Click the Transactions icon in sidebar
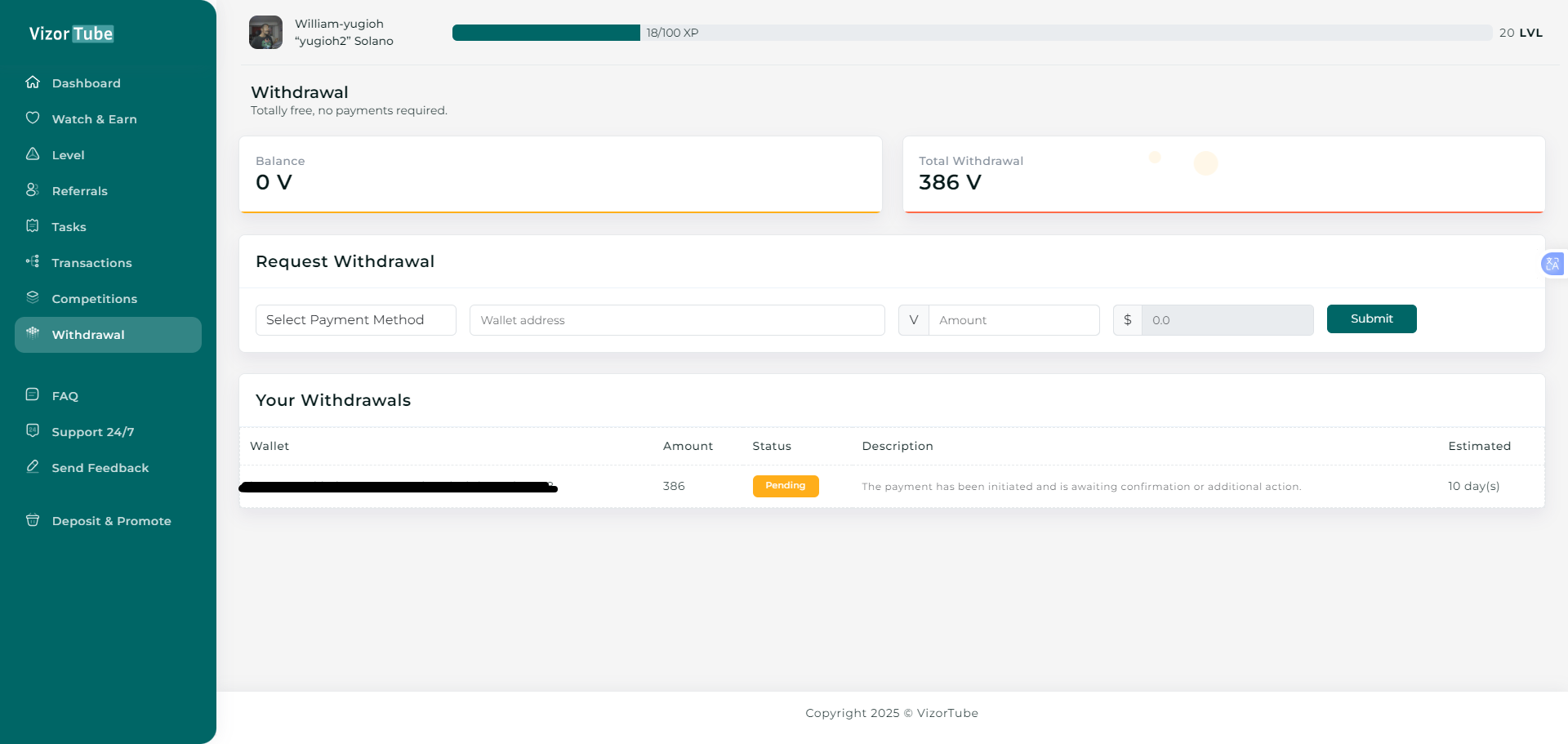 [33, 262]
